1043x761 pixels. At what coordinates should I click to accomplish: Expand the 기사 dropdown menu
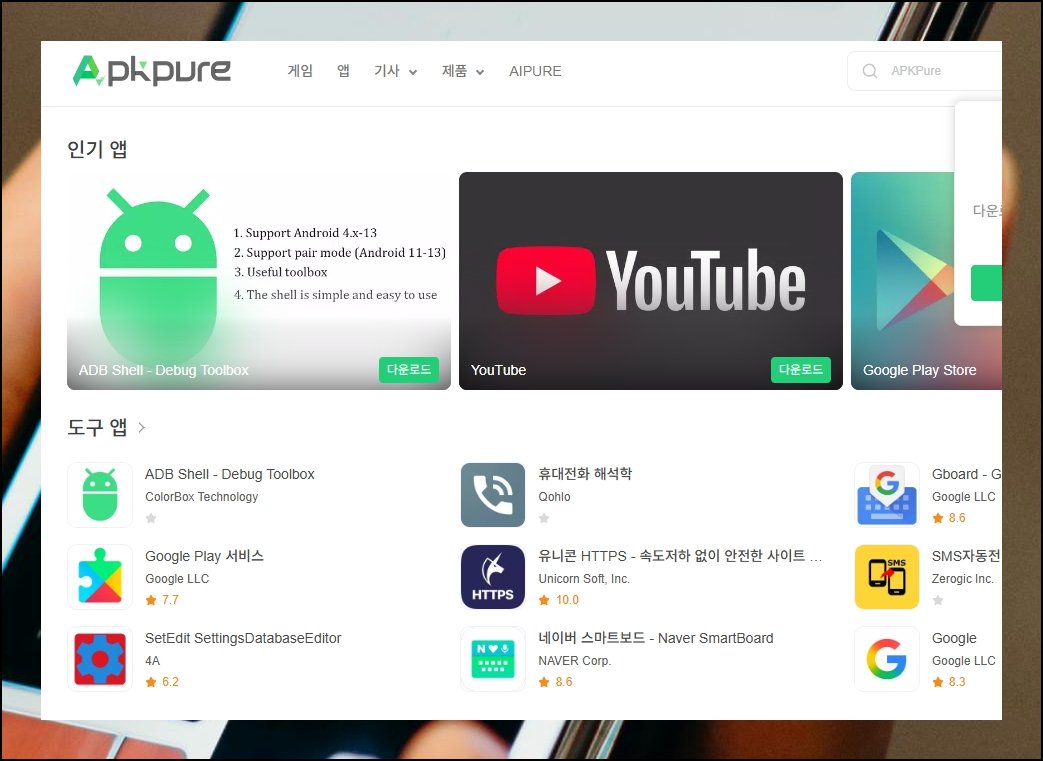tap(396, 71)
